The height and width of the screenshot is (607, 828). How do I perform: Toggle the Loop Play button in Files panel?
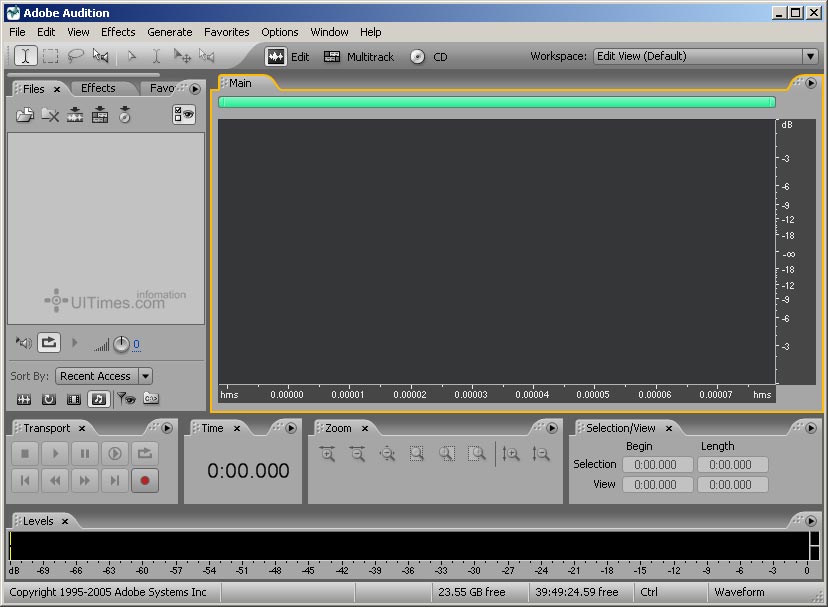pos(49,343)
